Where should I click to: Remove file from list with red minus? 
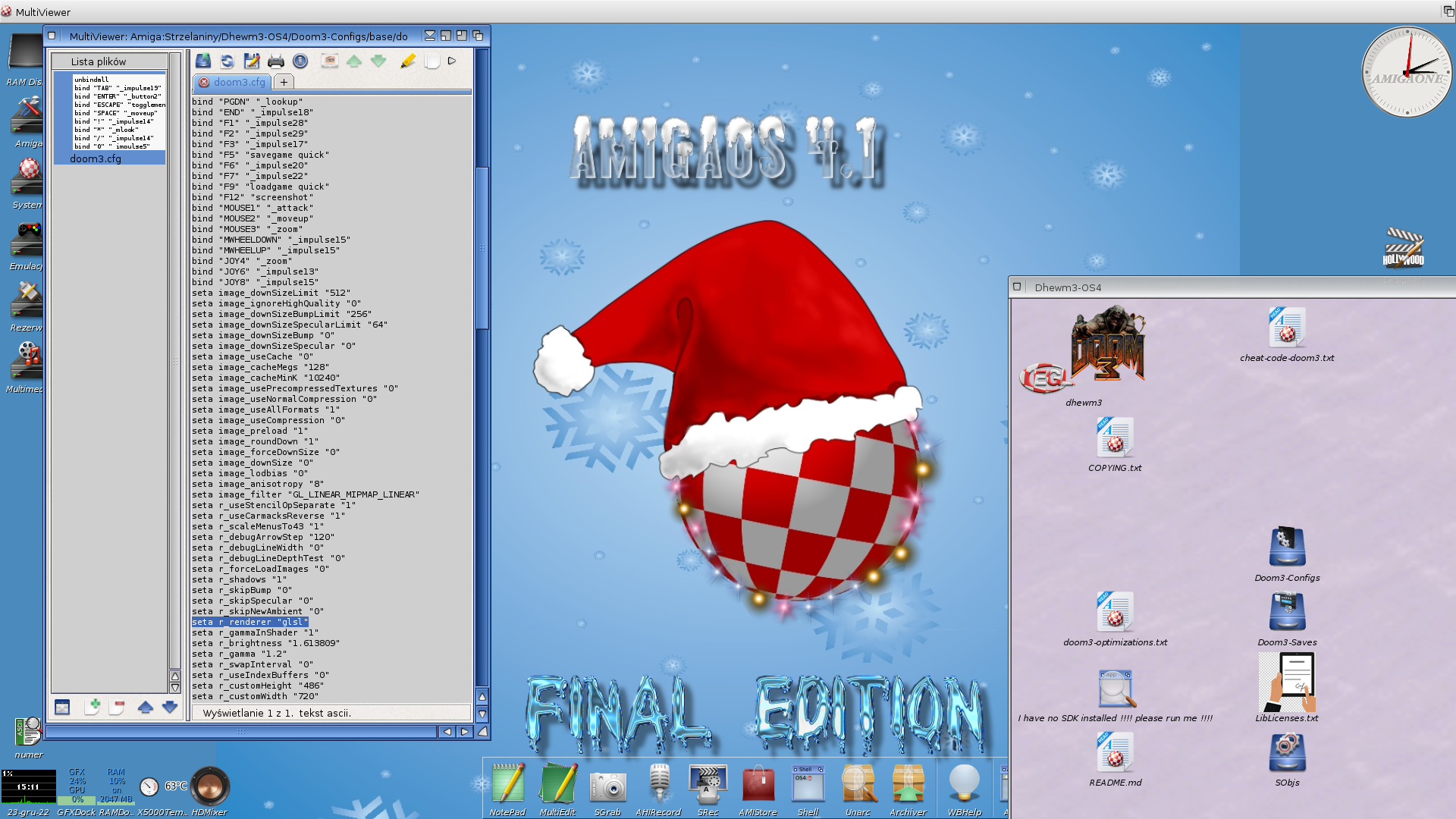point(118,707)
